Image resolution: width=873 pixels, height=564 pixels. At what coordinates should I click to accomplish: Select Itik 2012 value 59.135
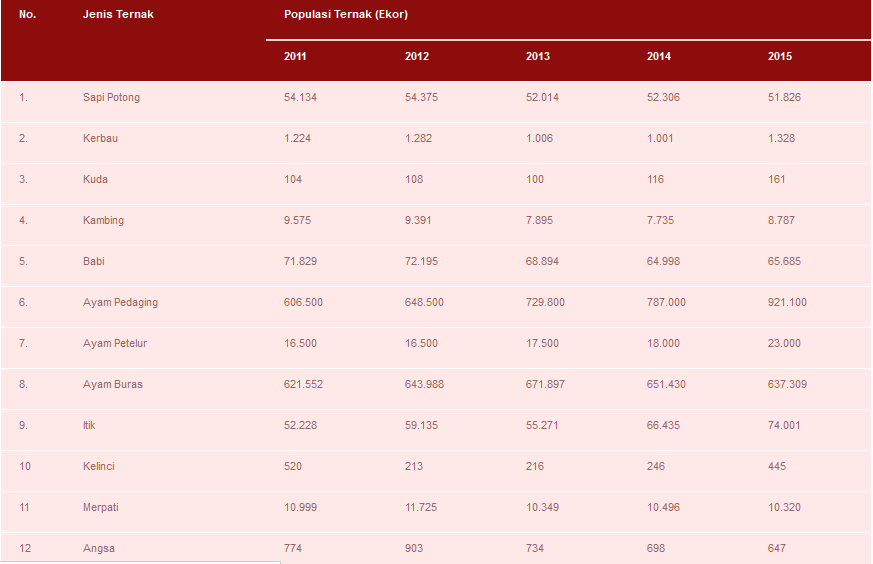tap(421, 425)
